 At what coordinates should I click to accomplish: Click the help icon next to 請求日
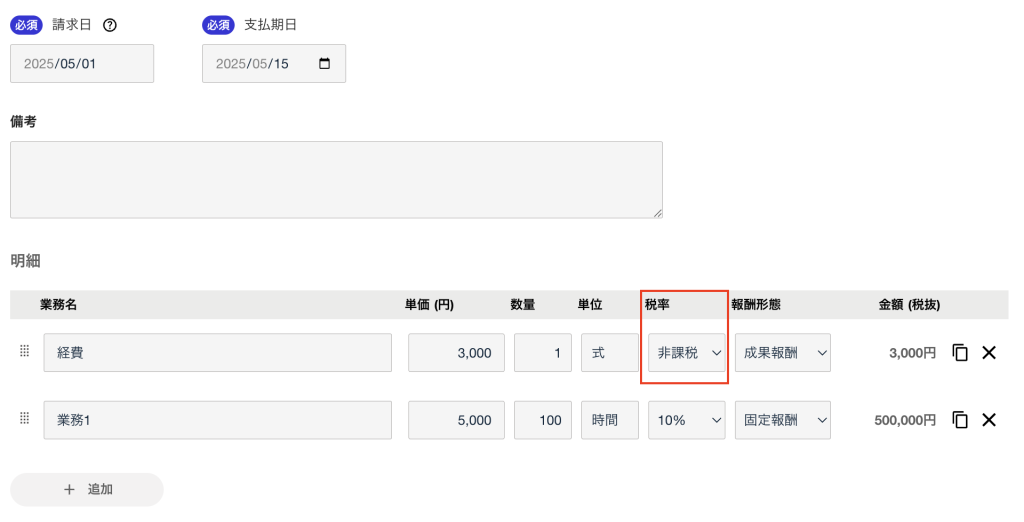coord(110,25)
